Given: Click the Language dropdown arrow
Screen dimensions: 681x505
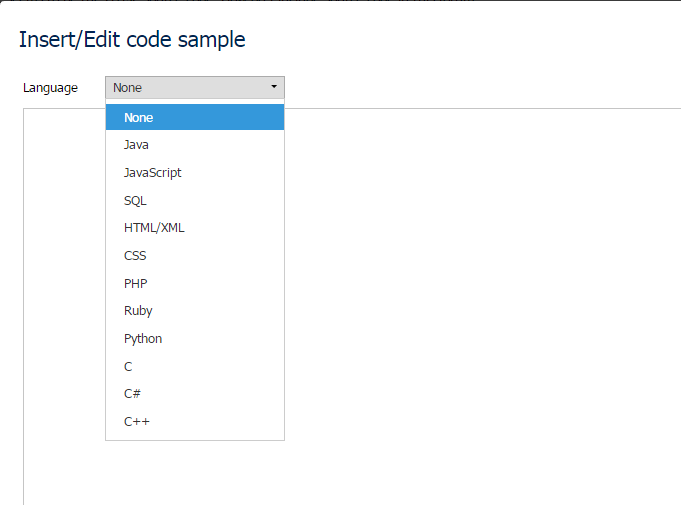Looking at the screenshot, I should (274, 87).
